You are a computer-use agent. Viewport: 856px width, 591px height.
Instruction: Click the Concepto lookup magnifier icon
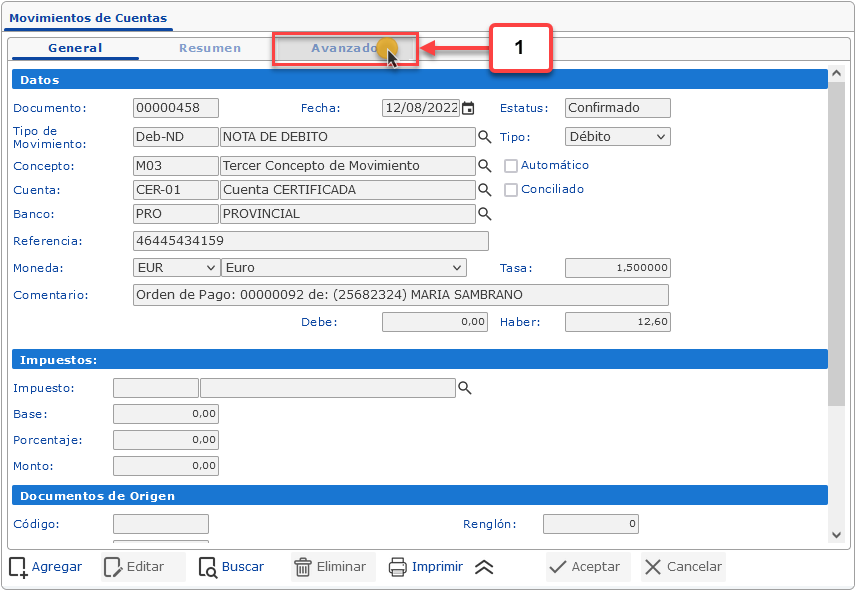tap(485, 166)
